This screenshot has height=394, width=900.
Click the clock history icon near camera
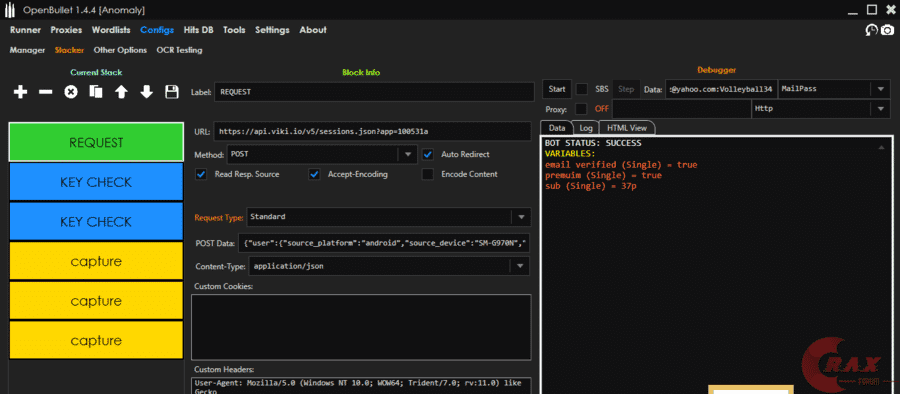[871, 30]
